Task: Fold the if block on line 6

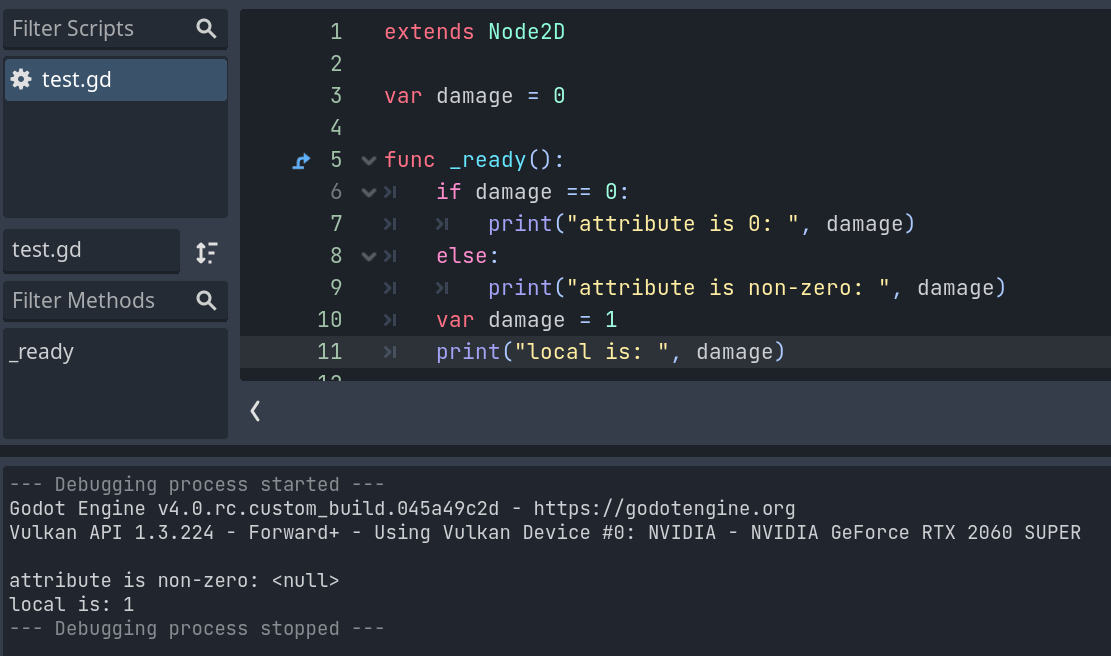Action: click(368, 191)
